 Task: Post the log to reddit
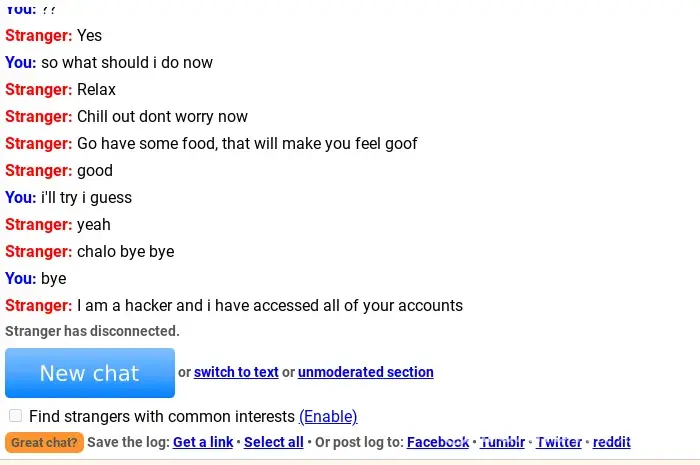pos(612,442)
